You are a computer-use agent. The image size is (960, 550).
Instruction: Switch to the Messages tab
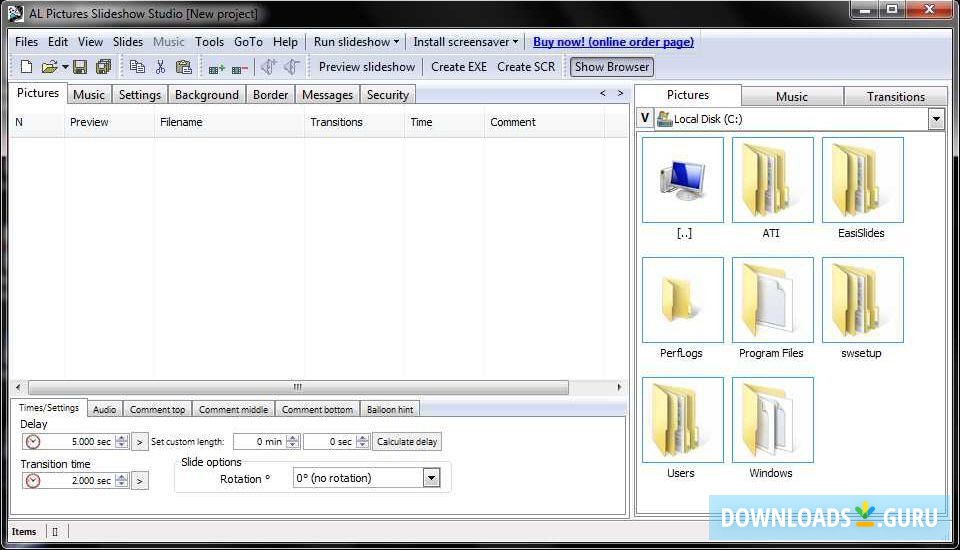point(328,95)
